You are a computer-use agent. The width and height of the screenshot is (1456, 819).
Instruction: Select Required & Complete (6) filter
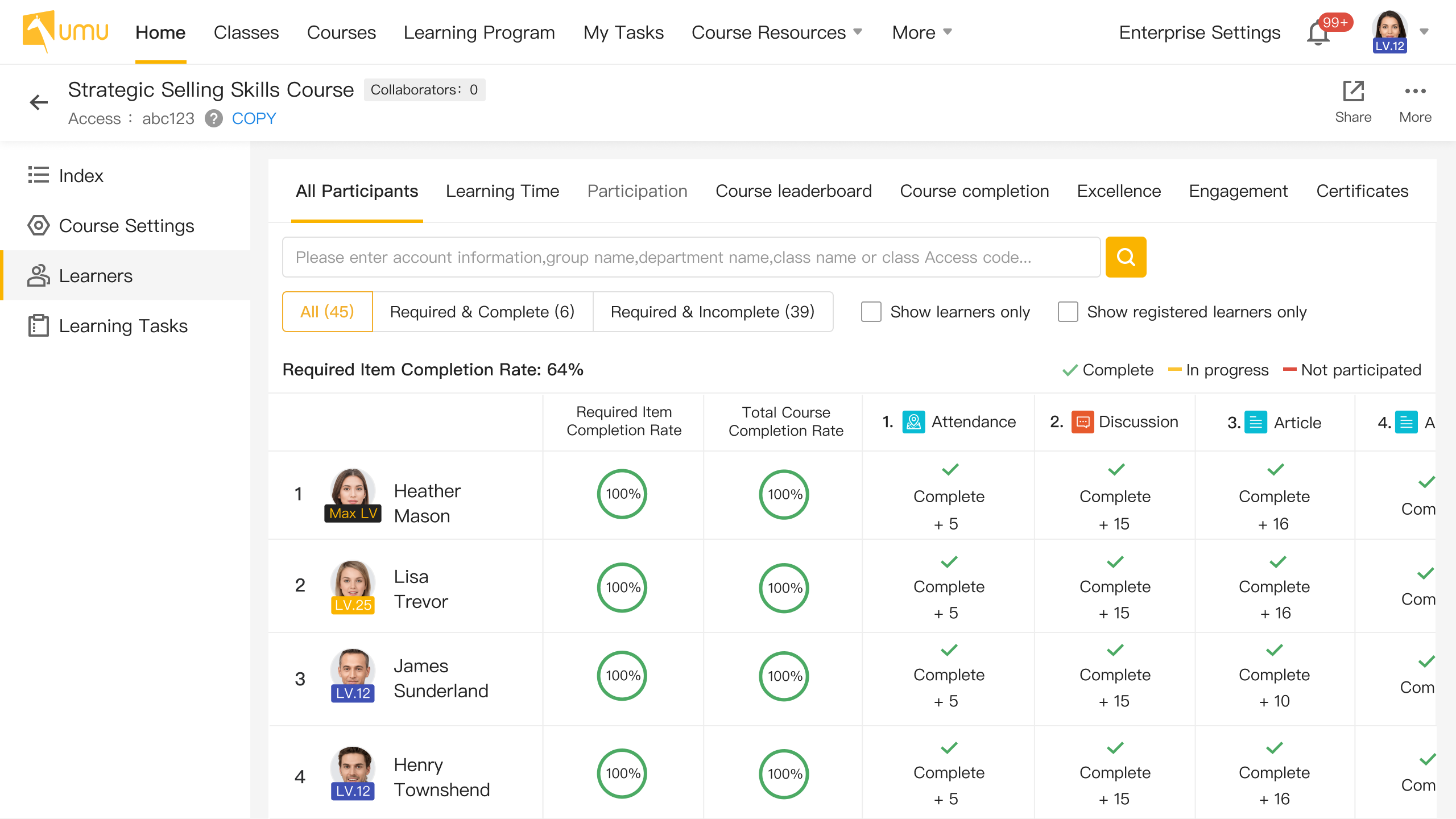[x=482, y=312]
